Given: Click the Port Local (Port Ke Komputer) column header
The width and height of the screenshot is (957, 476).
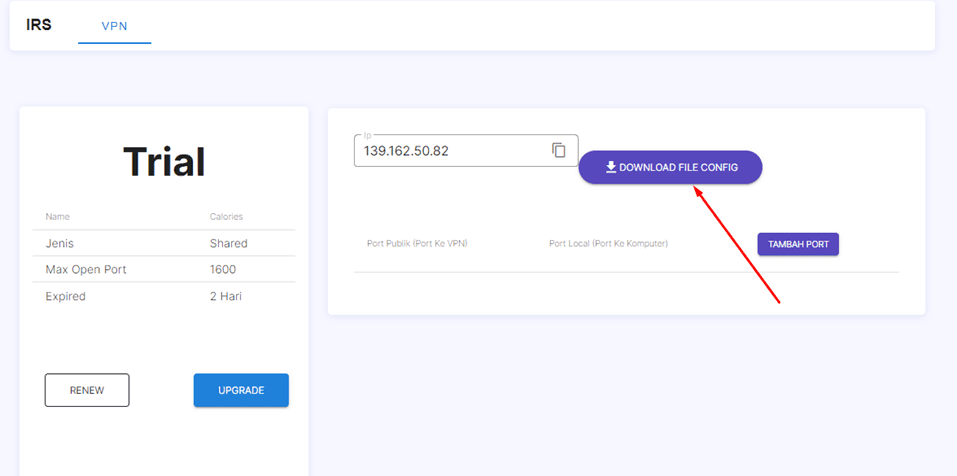Looking at the screenshot, I should coord(608,244).
